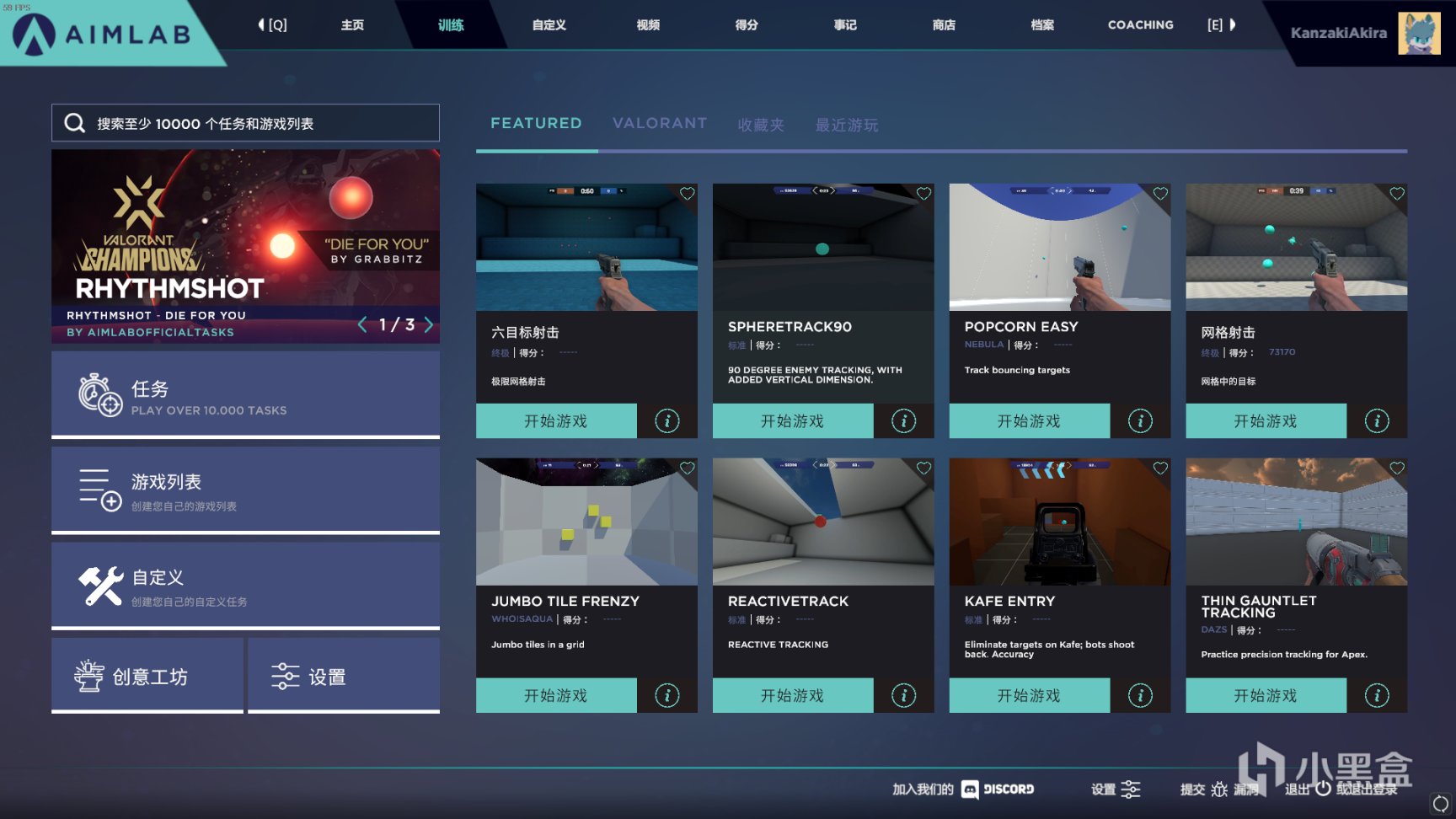Join the Discord via footer link
Viewport: 1456px width, 819px height.
963,790
